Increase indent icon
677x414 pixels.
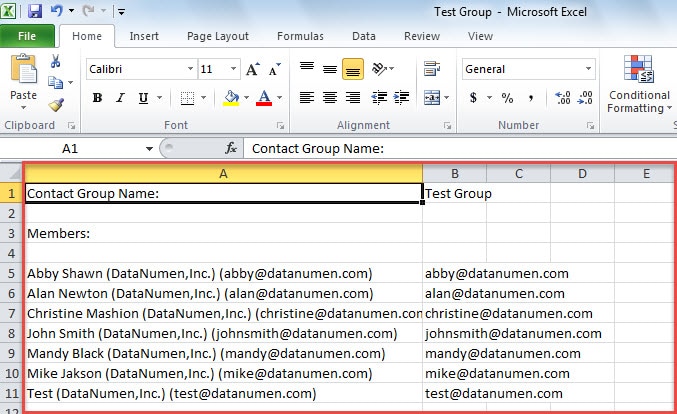[402, 98]
